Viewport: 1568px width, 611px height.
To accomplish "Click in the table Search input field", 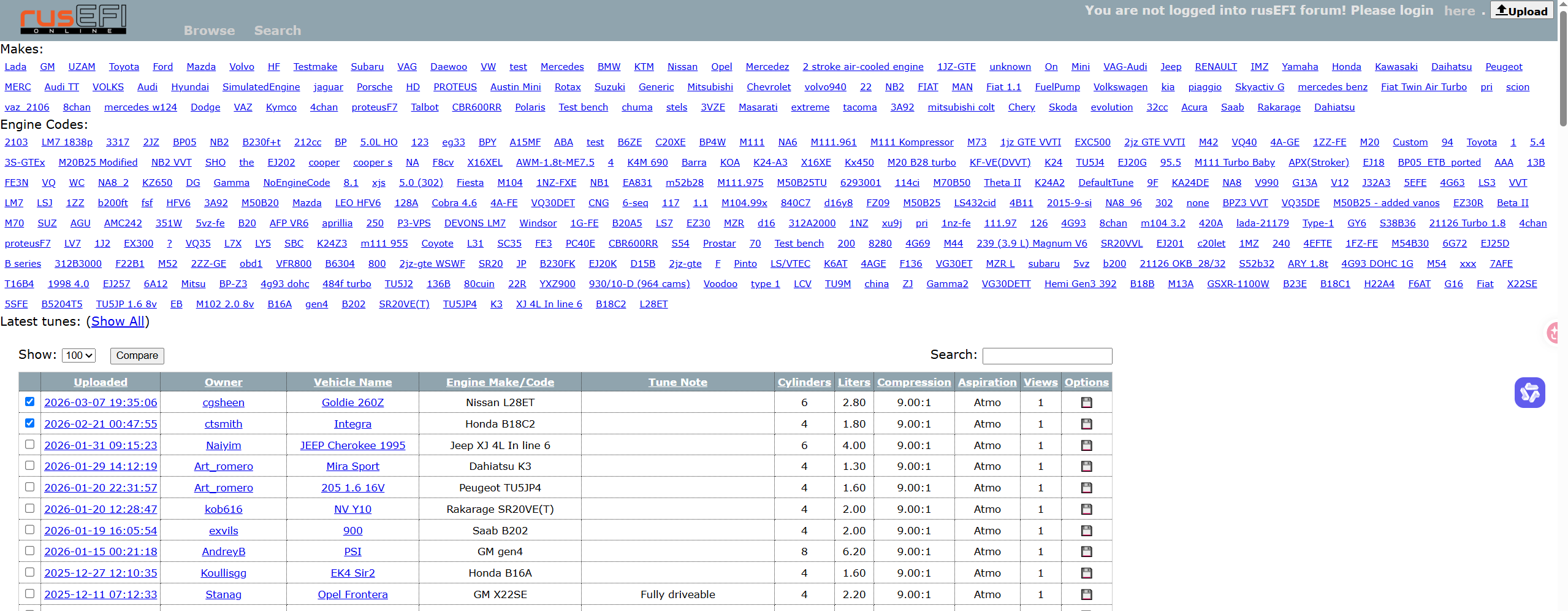I will pos(1047,356).
